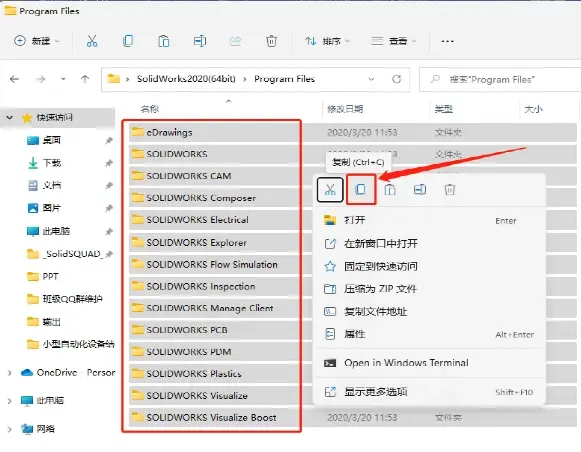Open PPT folder in sidebar

tap(43, 277)
